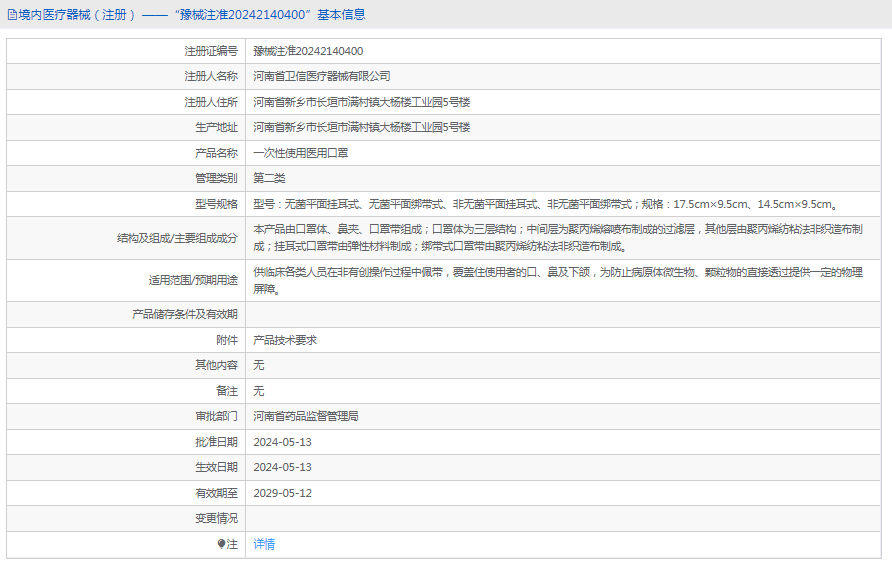Click the expiry date 2029-05-12
Viewport: 892px width, 567px height.
coord(282,494)
